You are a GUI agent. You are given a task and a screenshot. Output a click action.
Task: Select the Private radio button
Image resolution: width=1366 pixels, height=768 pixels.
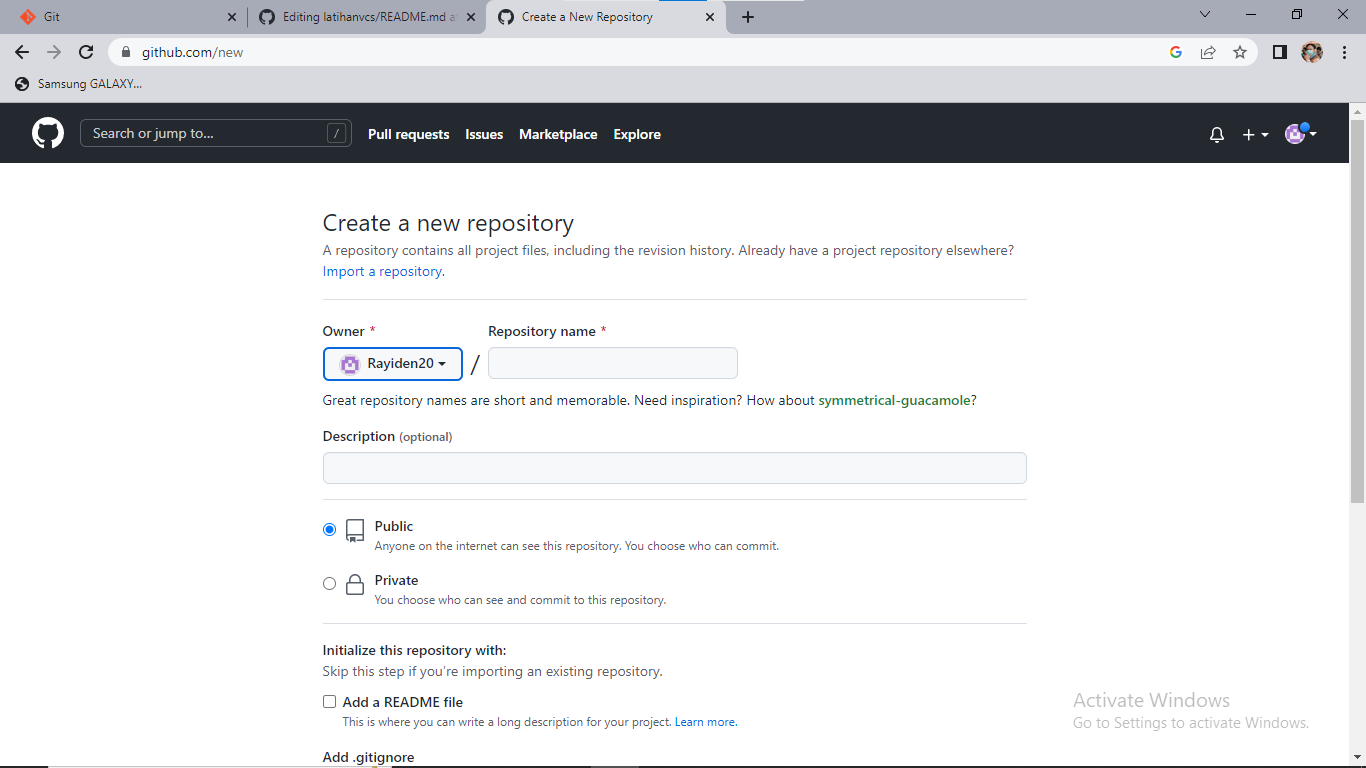[329, 583]
